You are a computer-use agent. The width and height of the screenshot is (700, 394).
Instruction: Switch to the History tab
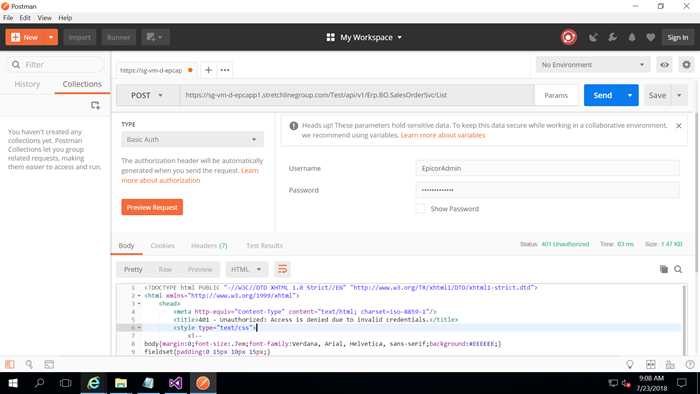[x=27, y=84]
